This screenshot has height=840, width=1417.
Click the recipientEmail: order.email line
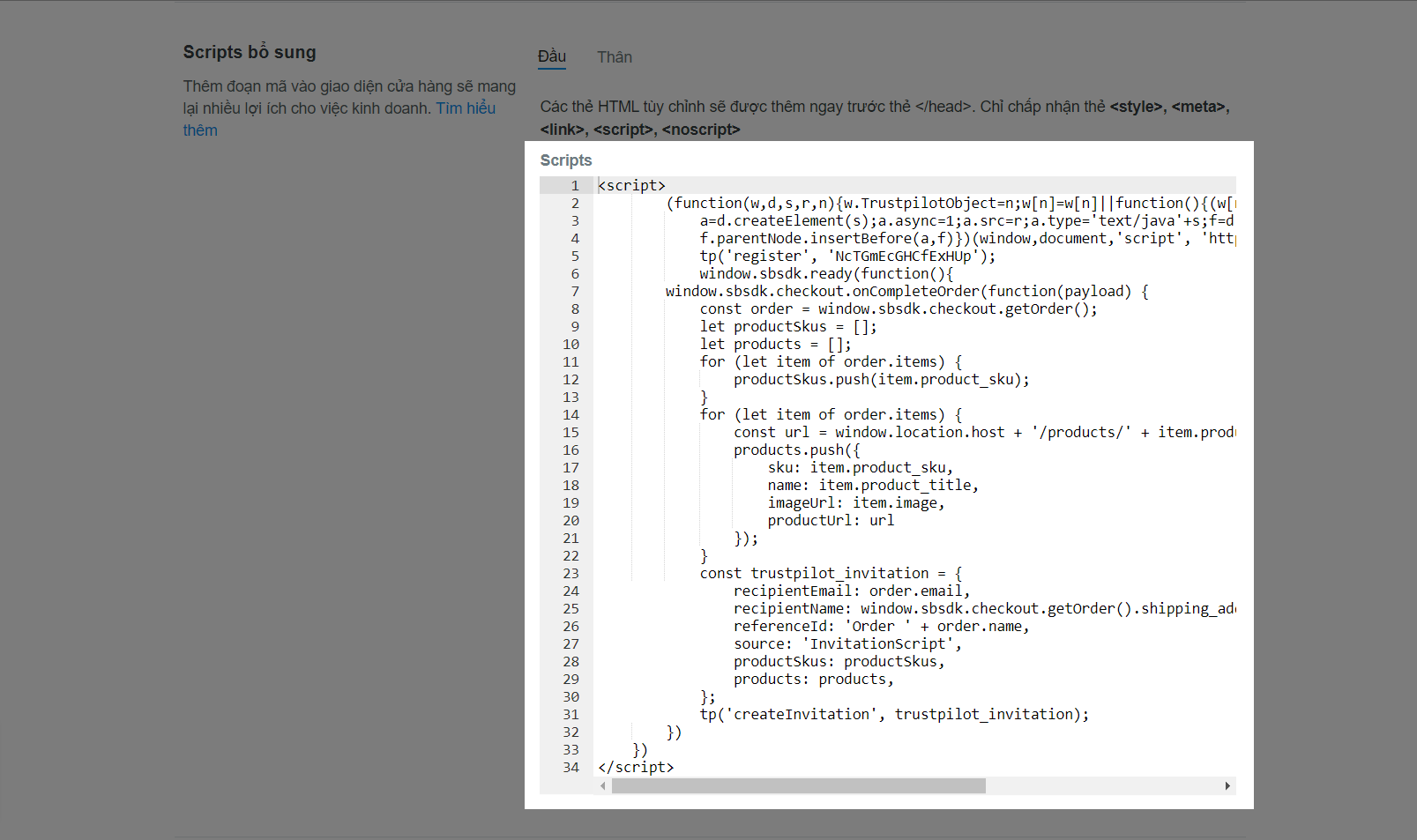(x=852, y=591)
